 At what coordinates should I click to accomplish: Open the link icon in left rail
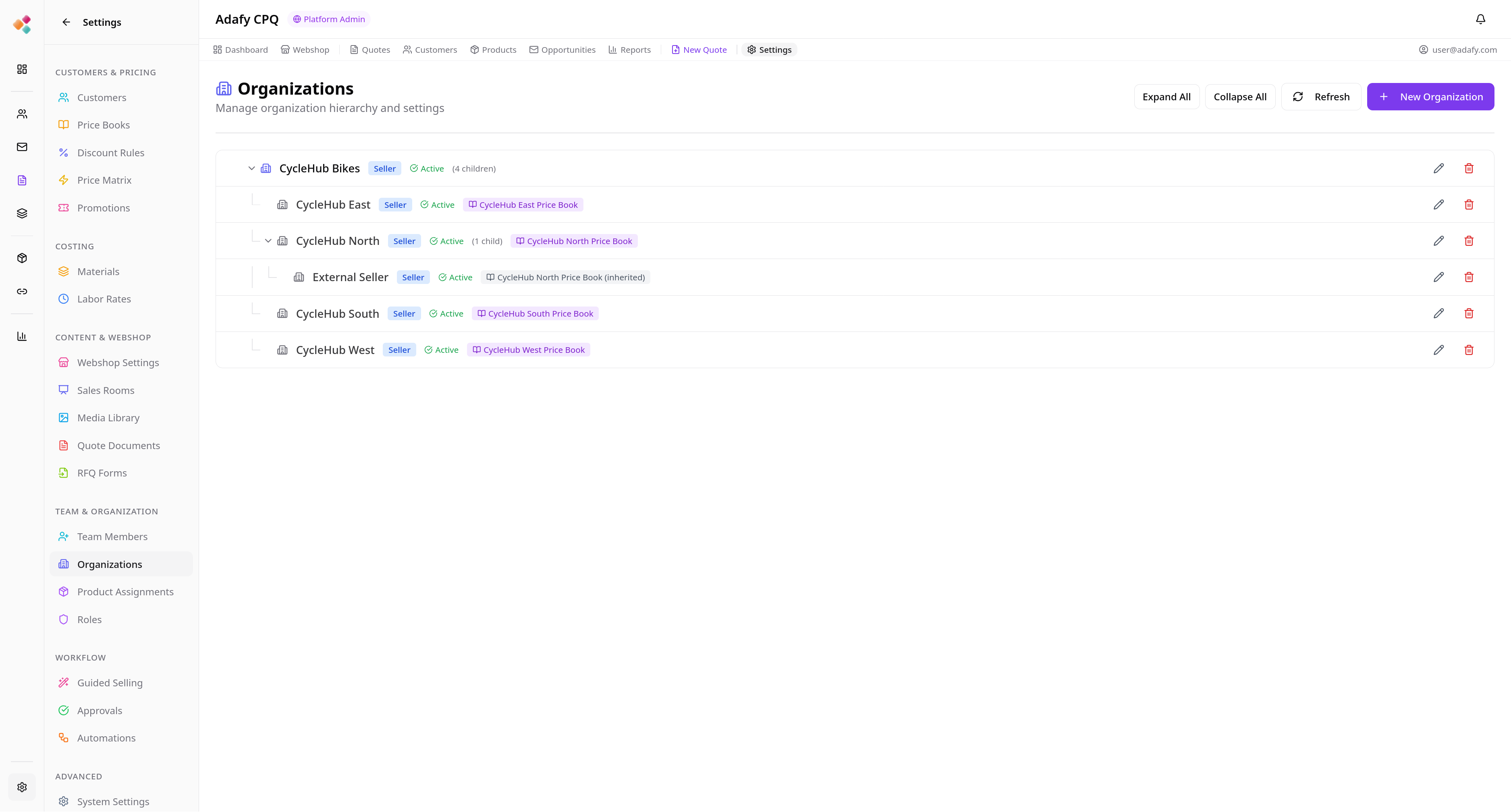pos(22,291)
